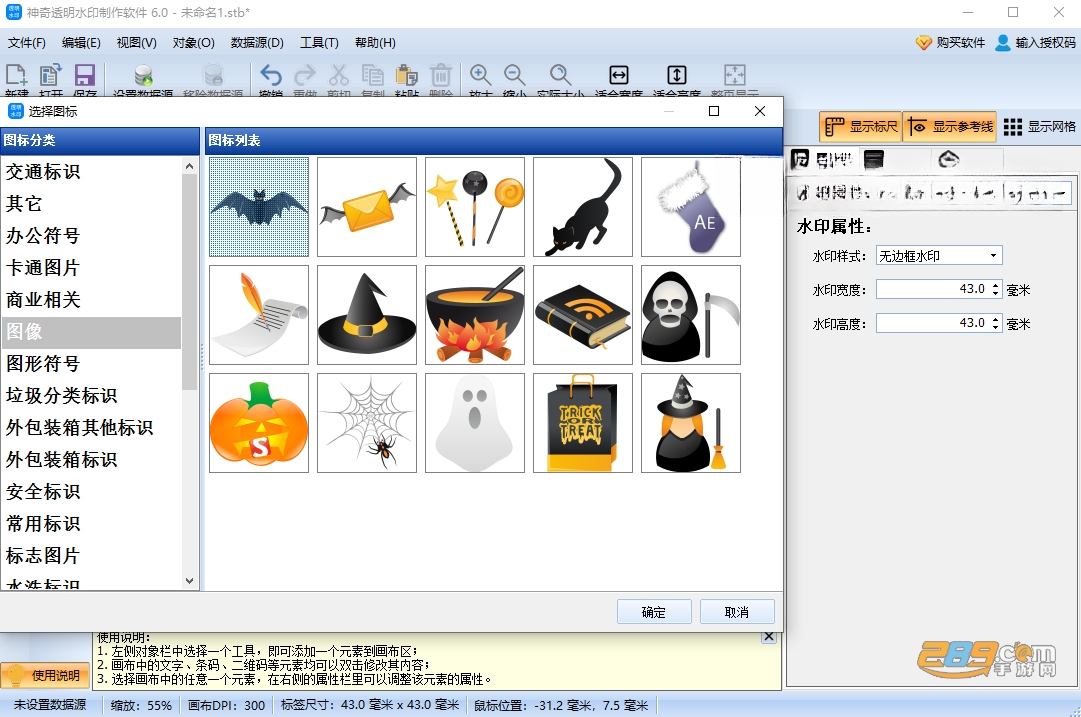Open the 编辑(E) menu
The height and width of the screenshot is (717, 1081).
click(81, 43)
